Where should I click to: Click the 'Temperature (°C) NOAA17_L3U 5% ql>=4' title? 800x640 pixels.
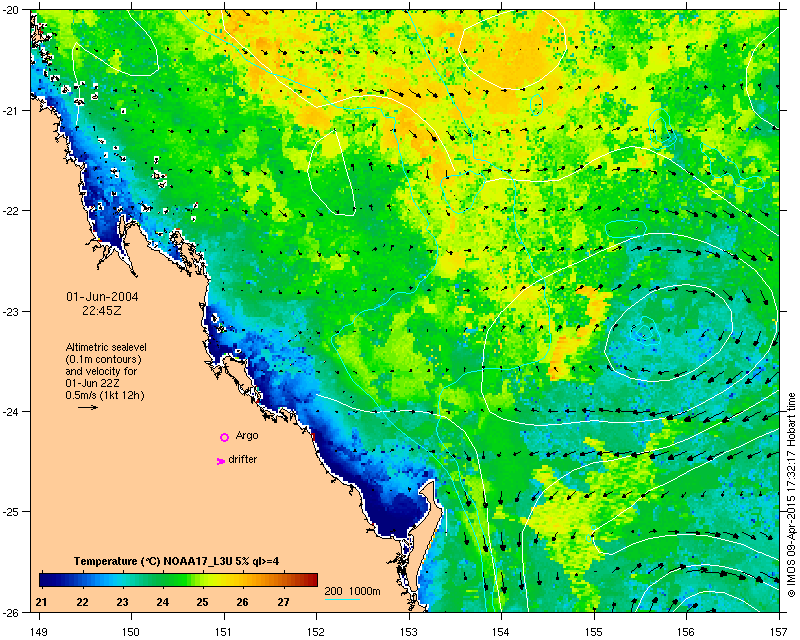(x=177, y=561)
